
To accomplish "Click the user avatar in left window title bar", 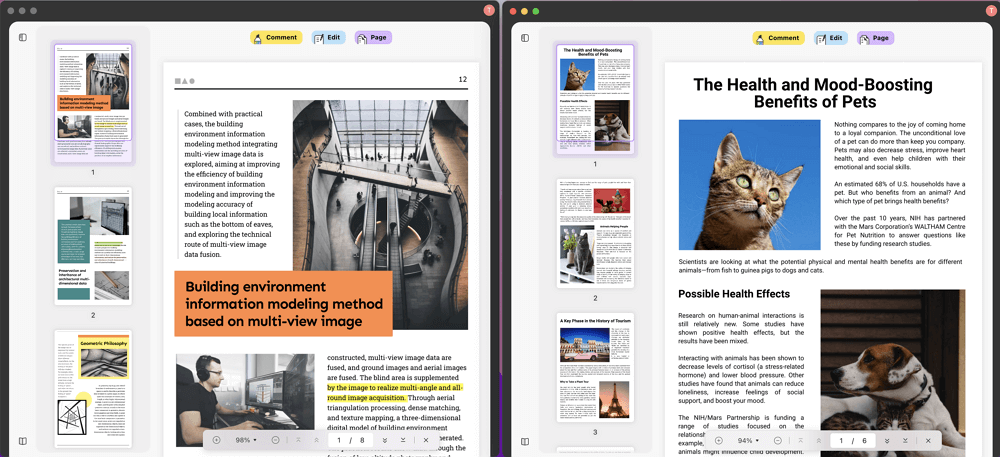I will pyautogui.click(x=489, y=10).
